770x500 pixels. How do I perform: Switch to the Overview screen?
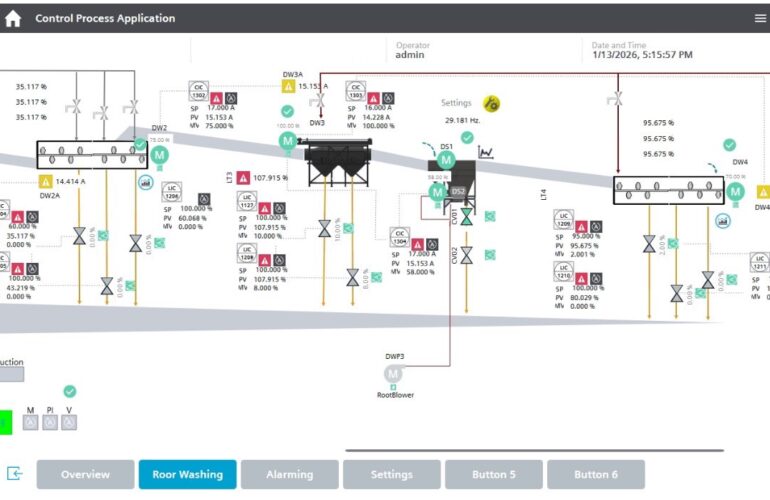point(85,474)
